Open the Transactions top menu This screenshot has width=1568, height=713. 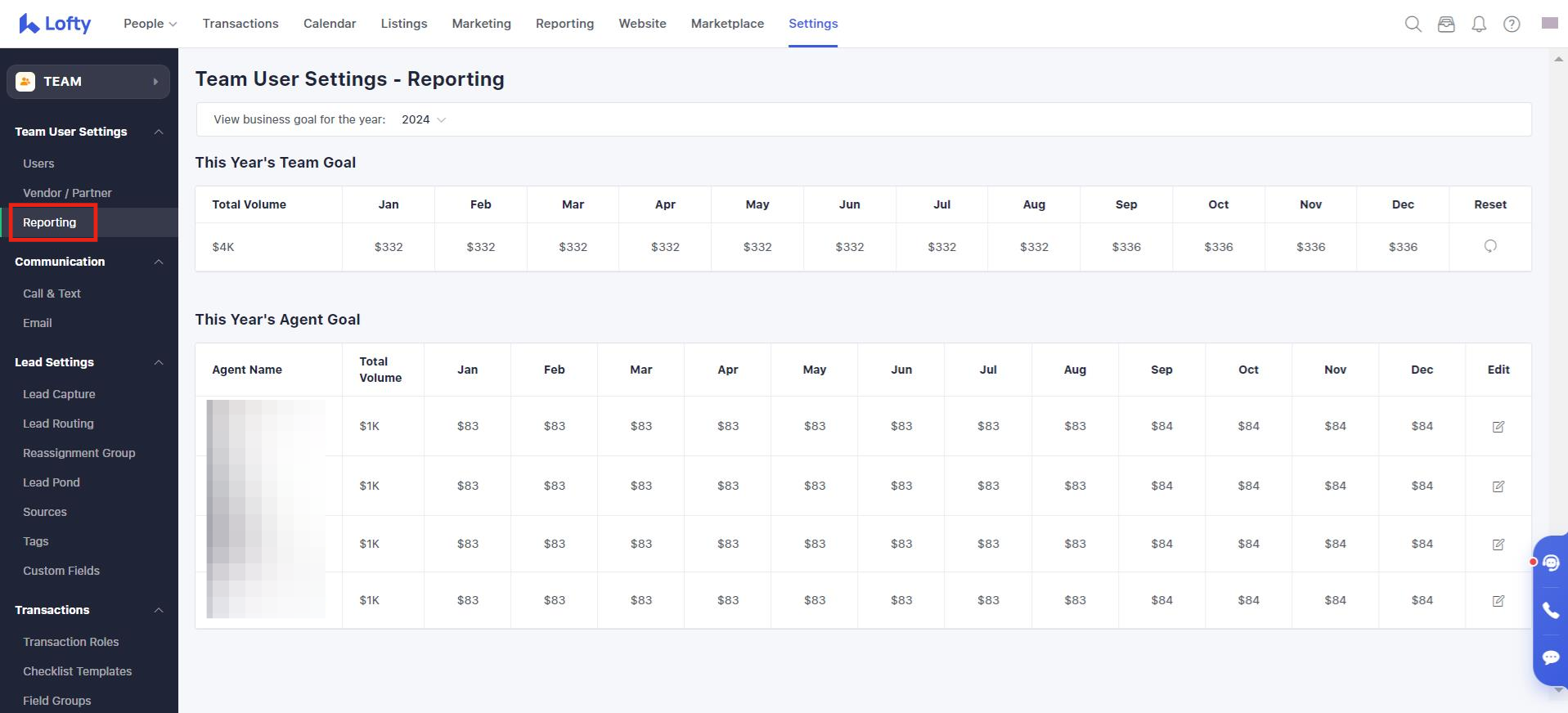(x=240, y=24)
